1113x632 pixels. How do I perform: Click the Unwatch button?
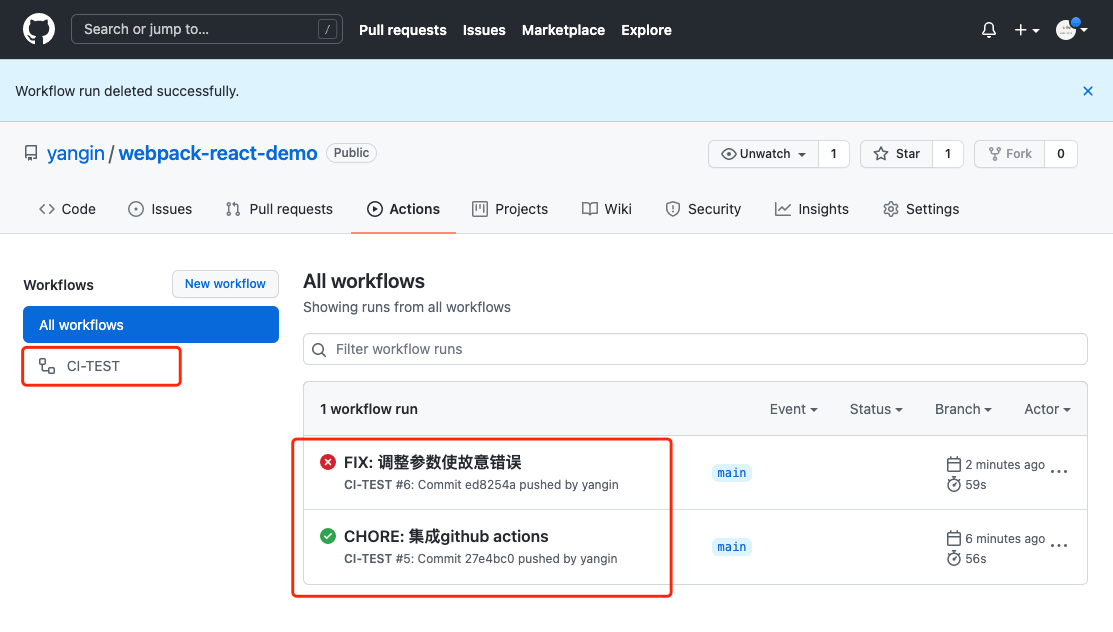click(764, 154)
